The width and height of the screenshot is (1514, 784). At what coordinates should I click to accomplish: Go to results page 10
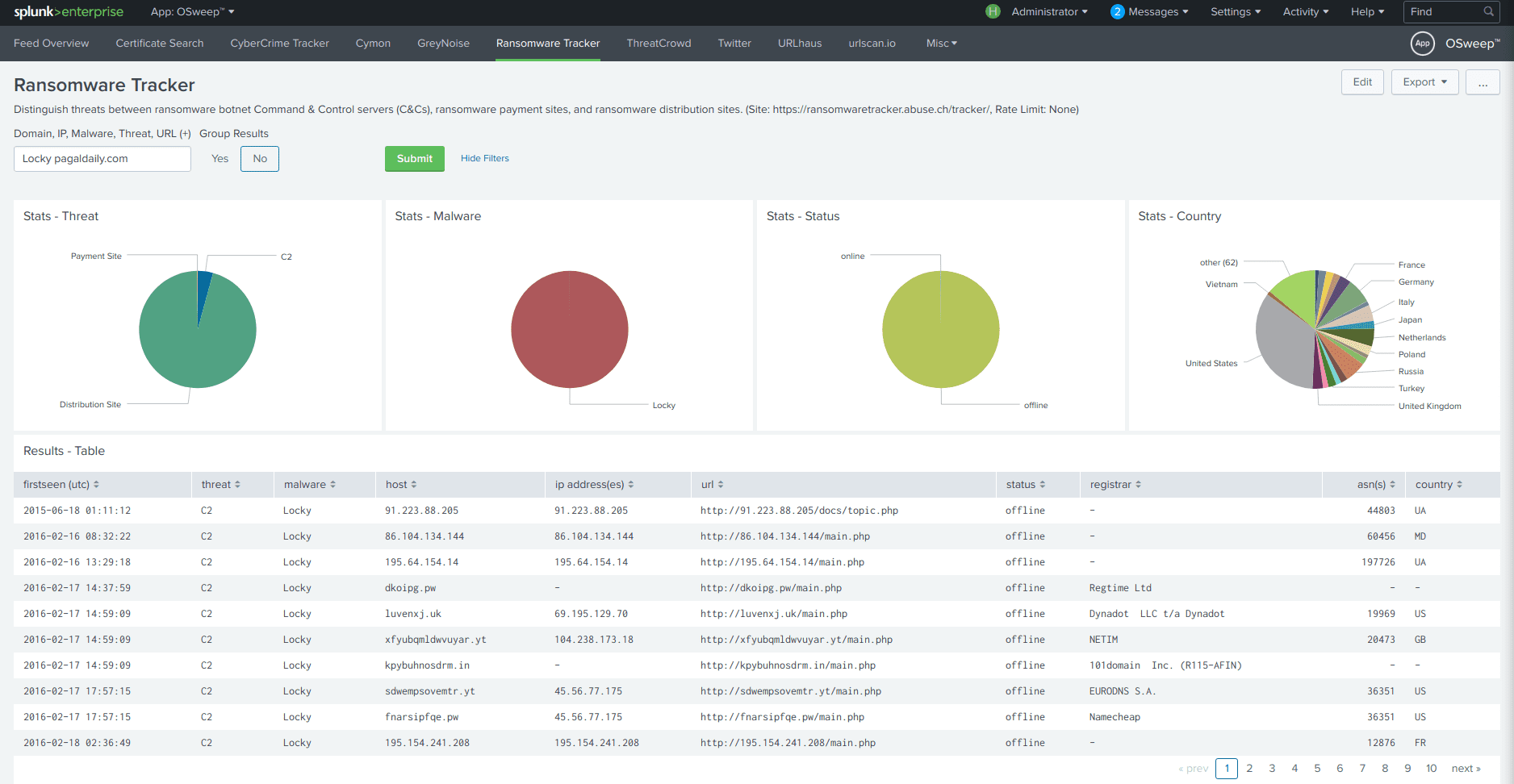click(x=1431, y=769)
